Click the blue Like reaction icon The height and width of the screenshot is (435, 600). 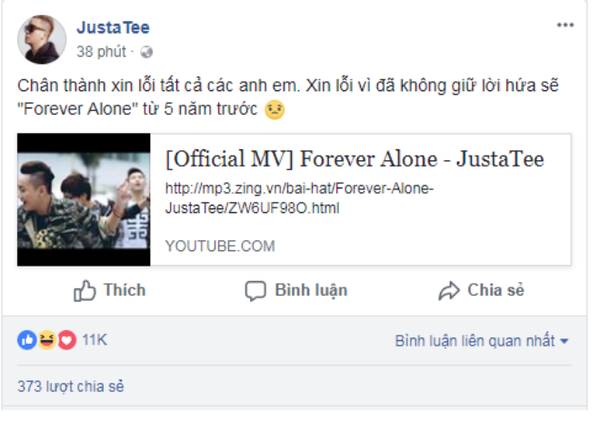click(x=27, y=340)
